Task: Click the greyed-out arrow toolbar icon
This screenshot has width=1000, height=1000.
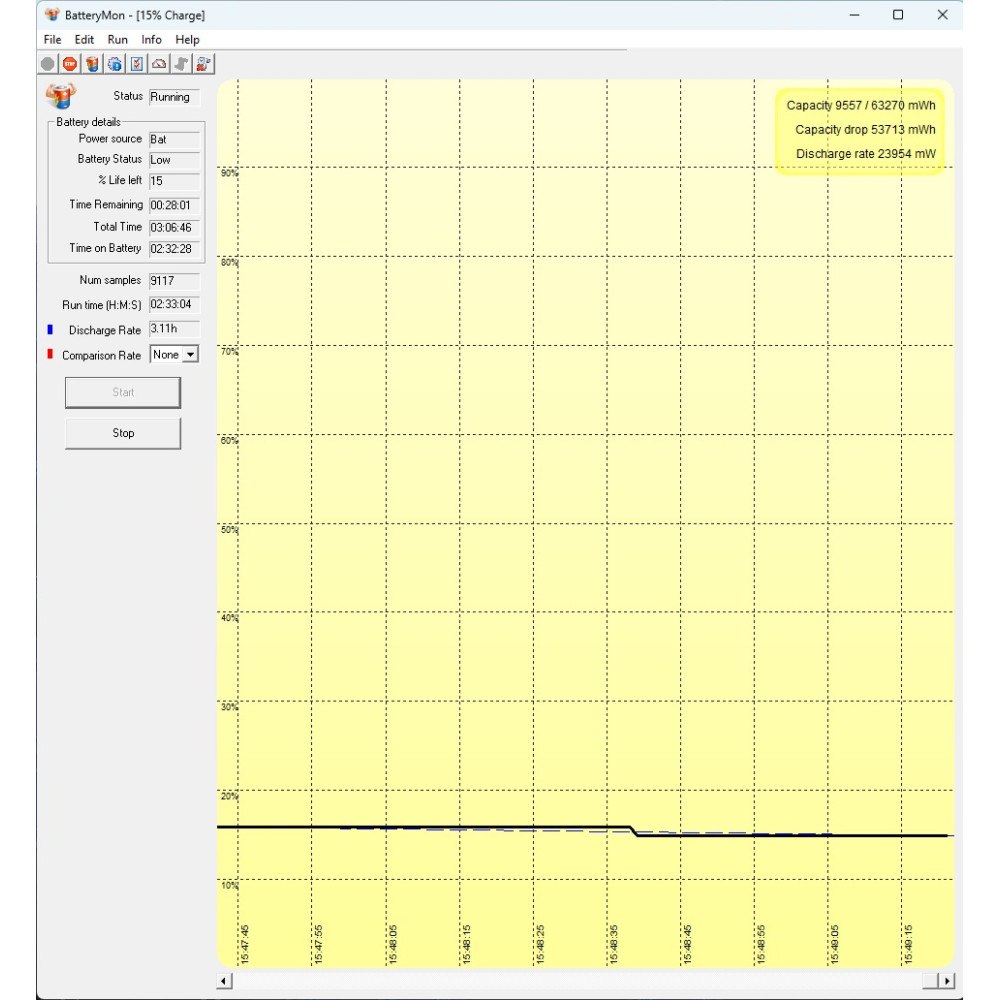Action: (181, 64)
